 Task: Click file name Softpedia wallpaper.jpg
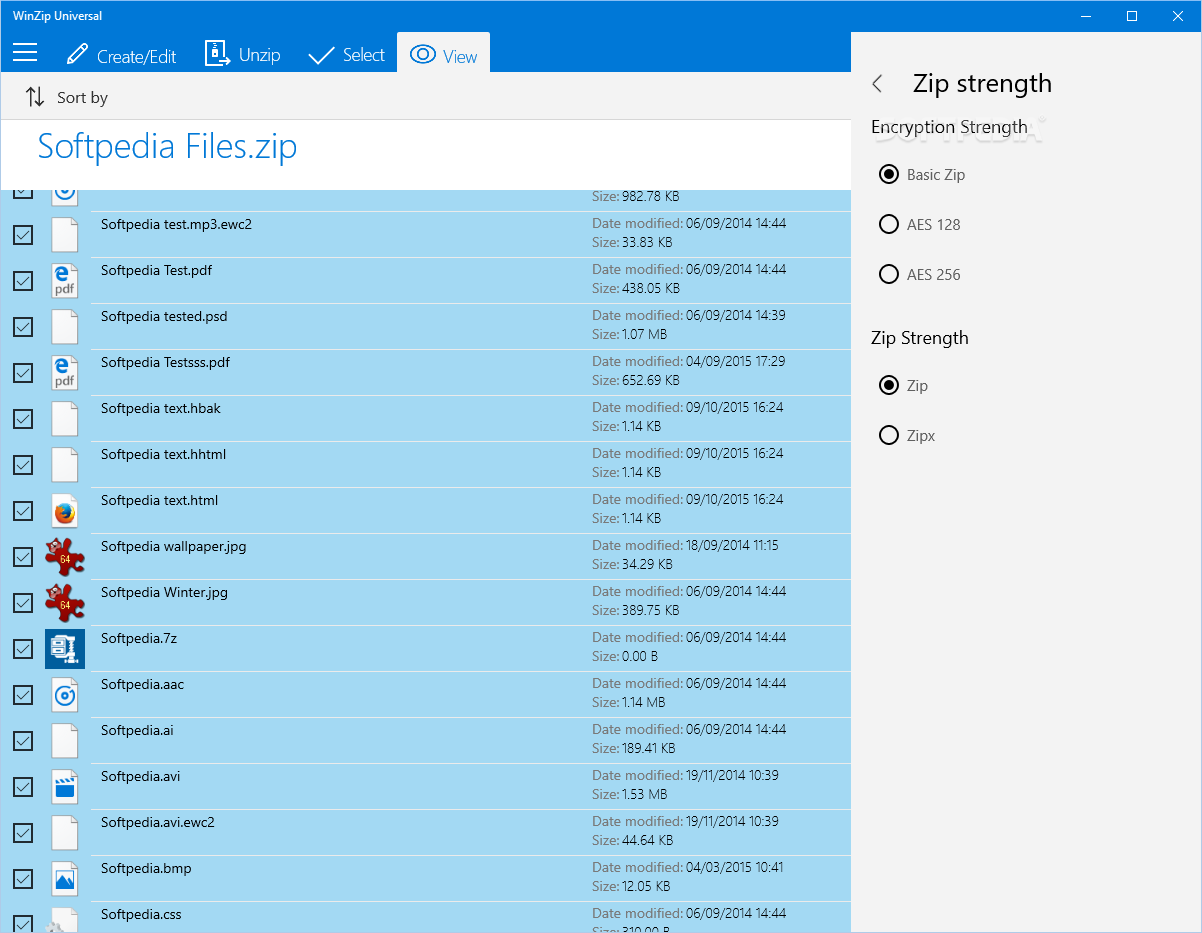174,546
